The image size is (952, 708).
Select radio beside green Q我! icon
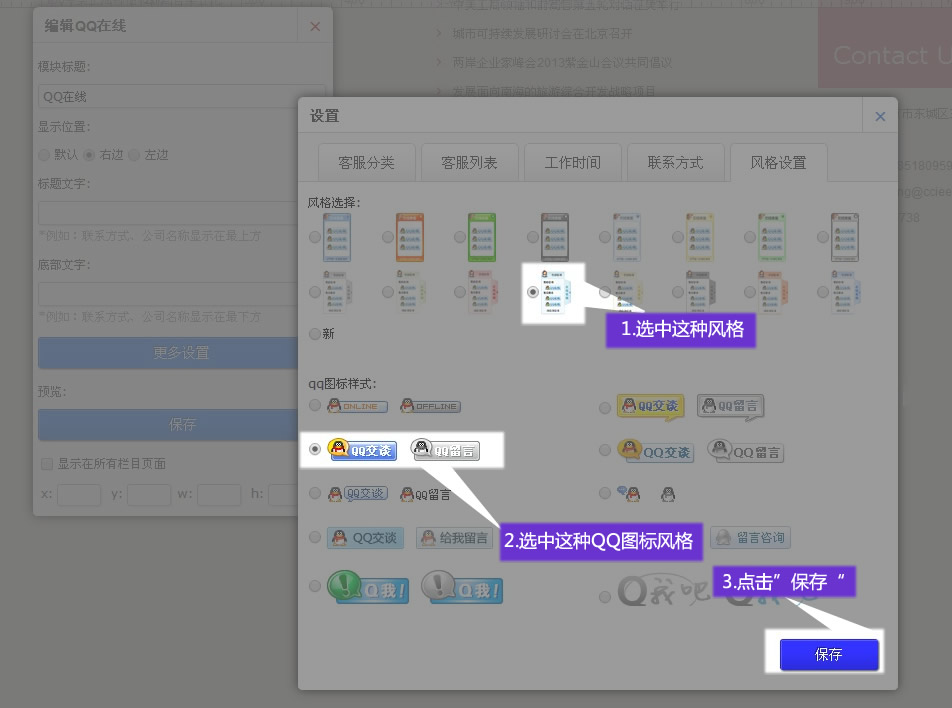tap(314, 586)
